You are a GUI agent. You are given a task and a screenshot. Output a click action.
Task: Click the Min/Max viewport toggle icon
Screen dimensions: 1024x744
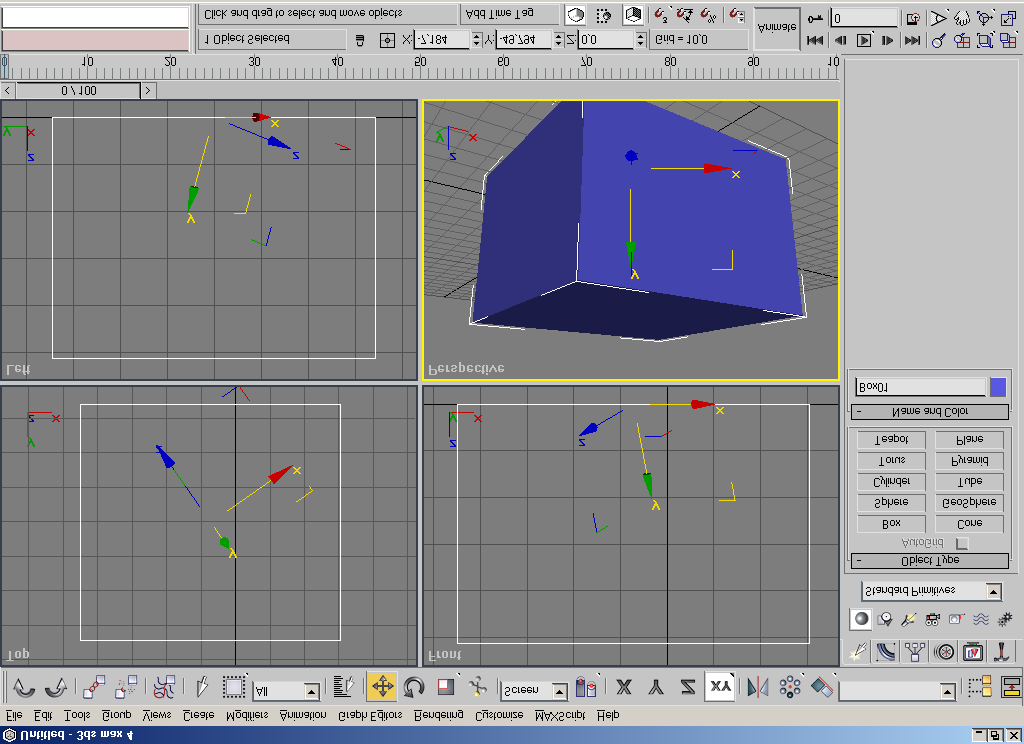(x=1008, y=18)
